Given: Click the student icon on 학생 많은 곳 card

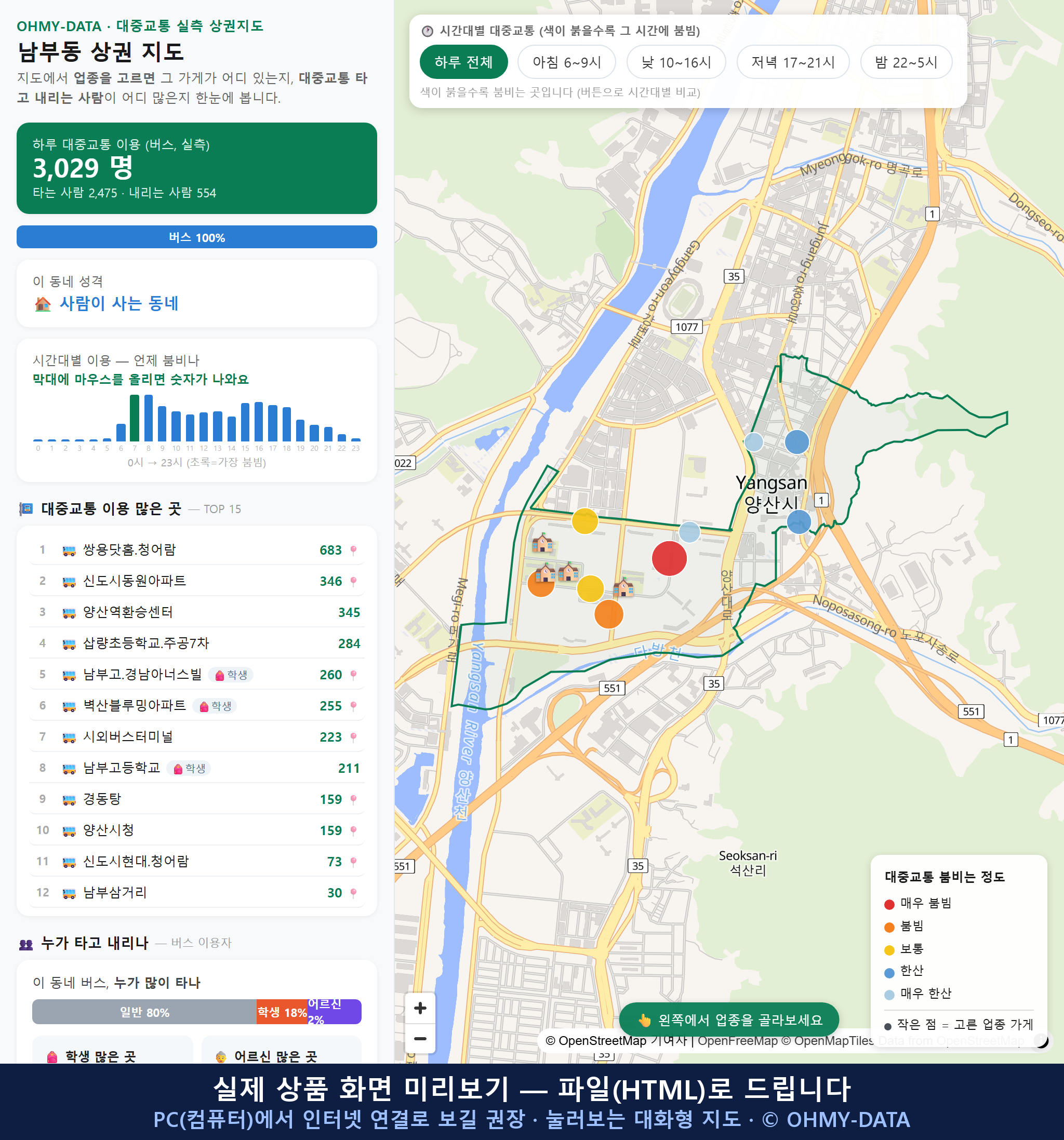Looking at the screenshot, I should [52, 1056].
